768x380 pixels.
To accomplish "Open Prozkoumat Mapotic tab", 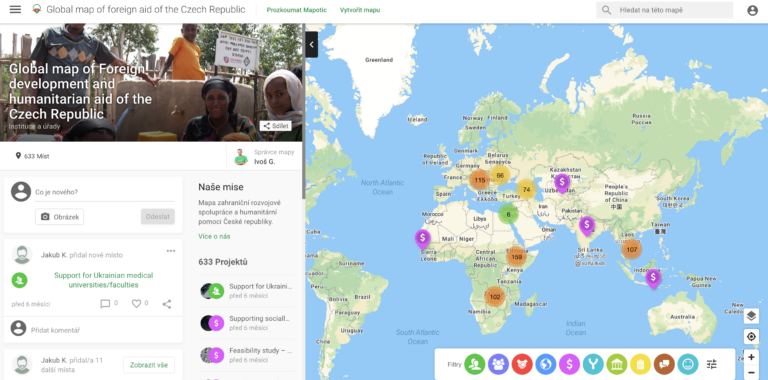I will click(296, 10).
